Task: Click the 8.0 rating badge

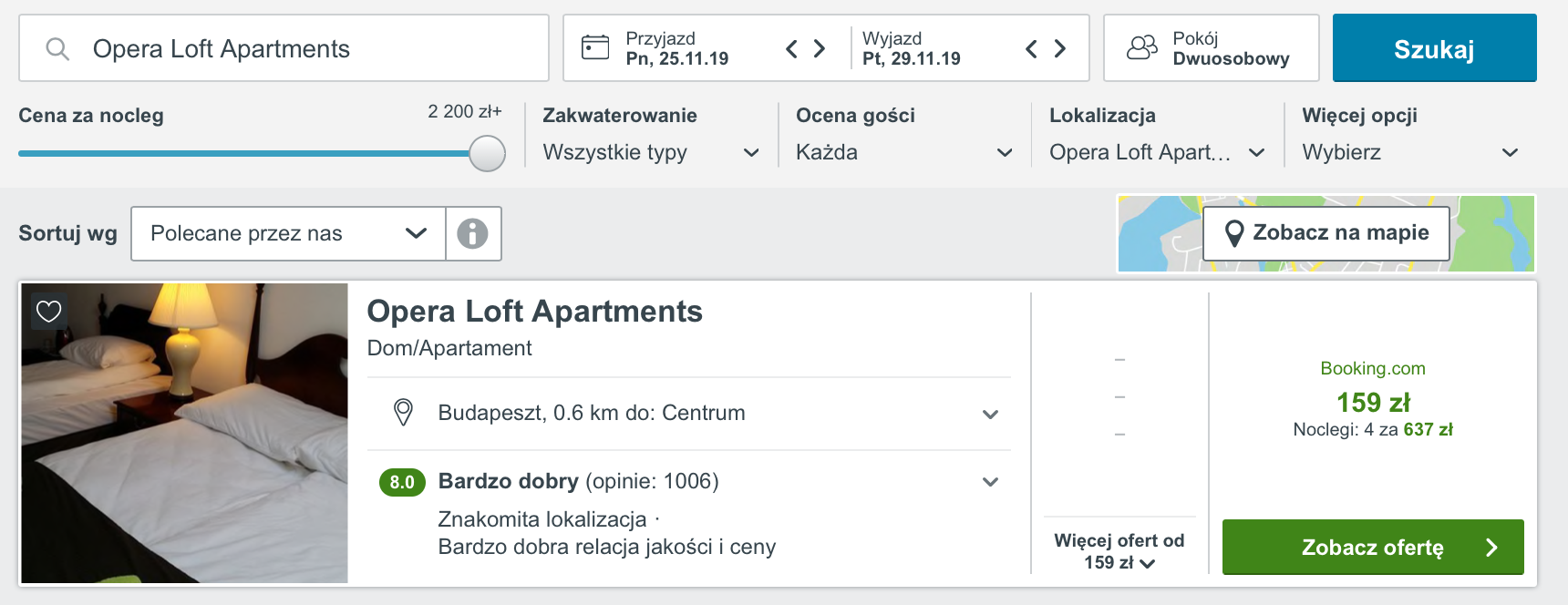Action: click(x=402, y=482)
